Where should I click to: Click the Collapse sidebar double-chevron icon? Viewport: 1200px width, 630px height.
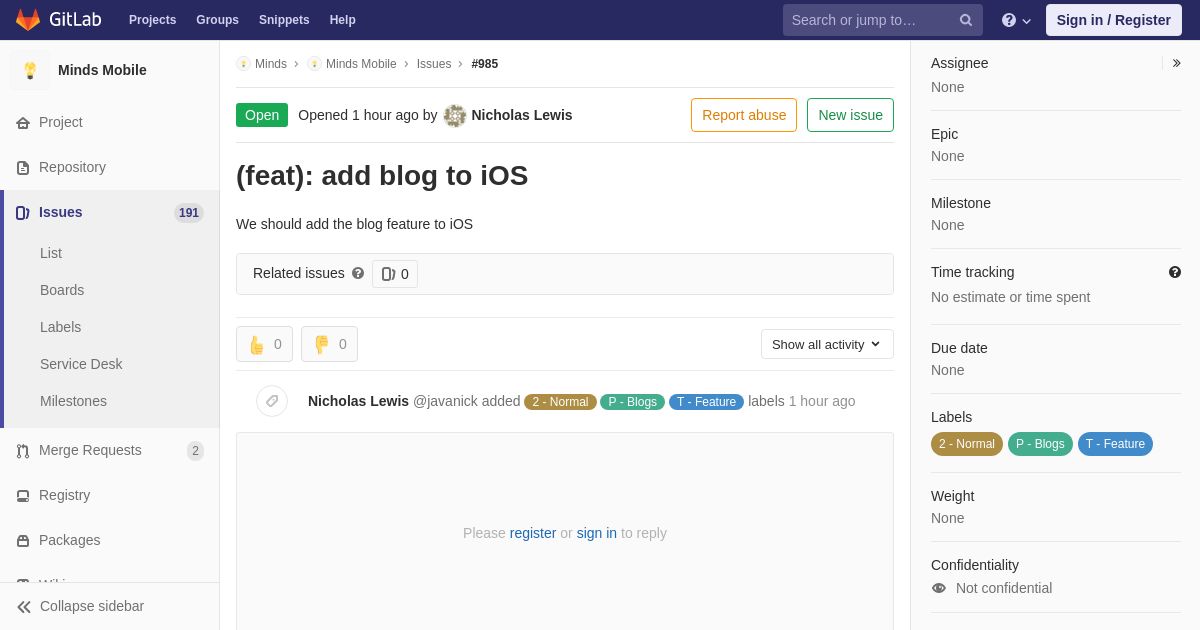pyautogui.click(x=24, y=607)
